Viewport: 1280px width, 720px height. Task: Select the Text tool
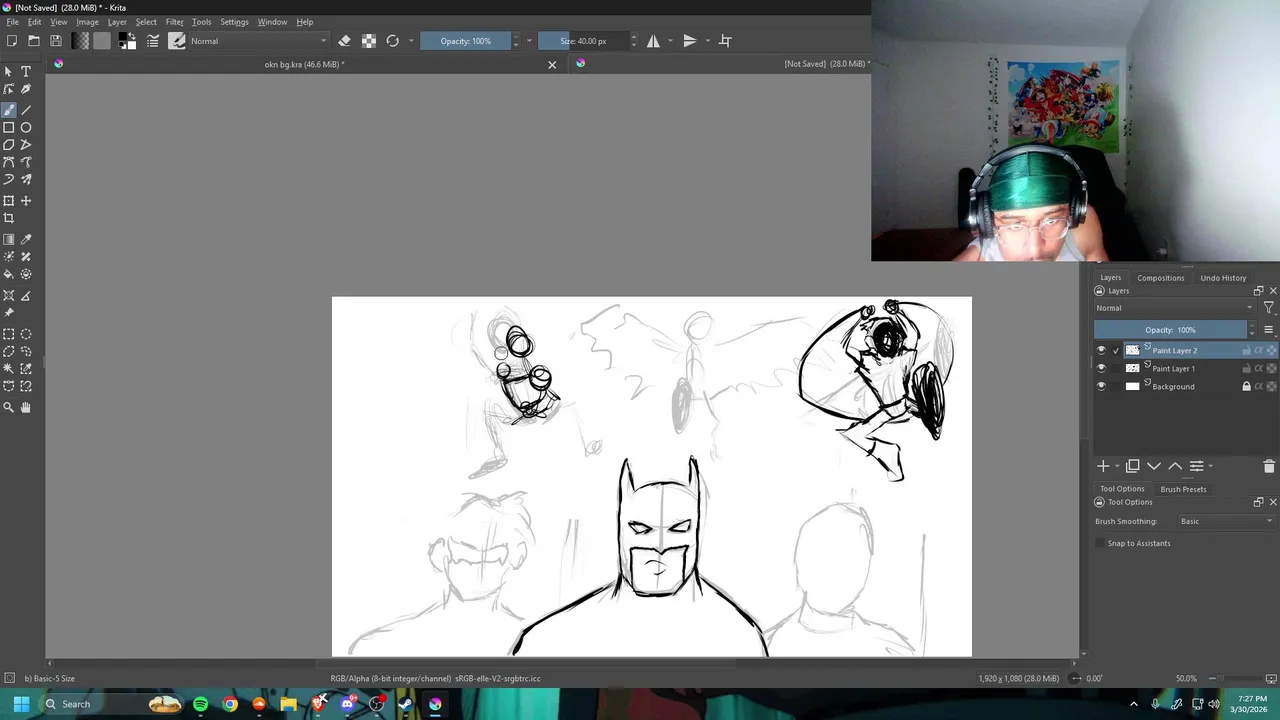(x=26, y=72)
